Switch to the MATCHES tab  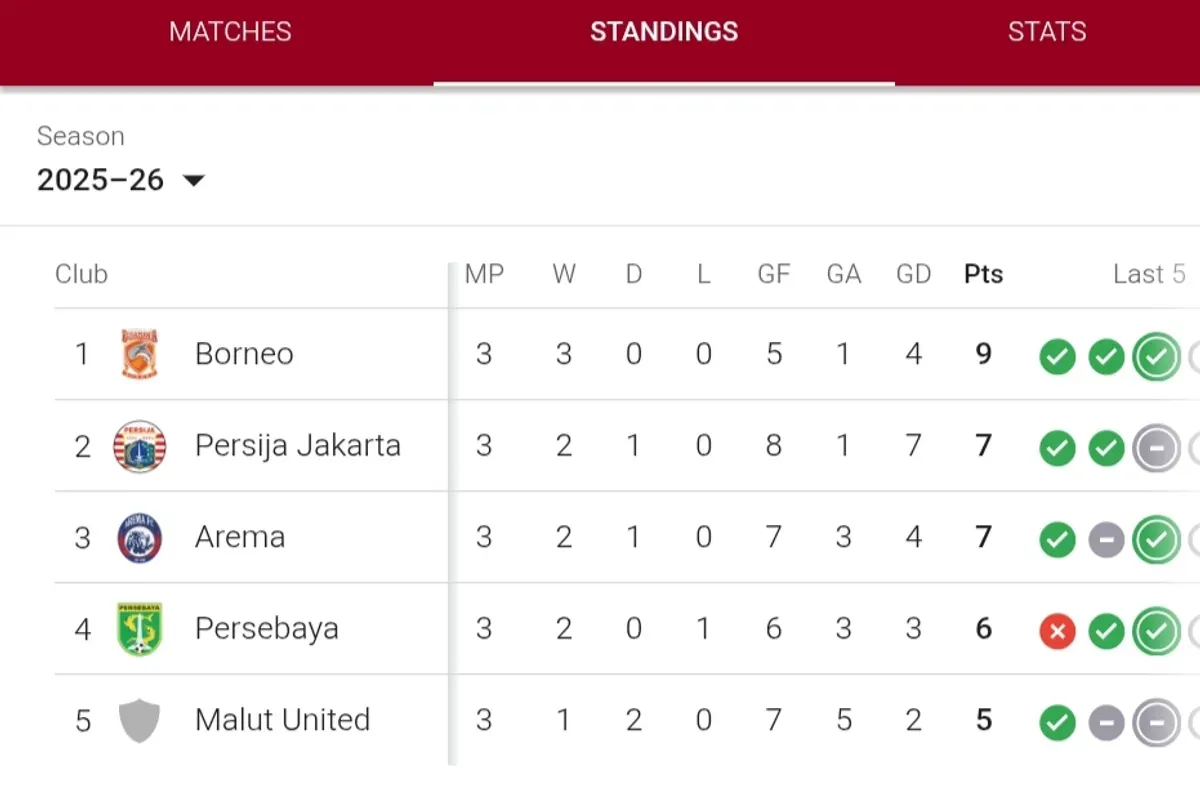[x=230, y=32]
